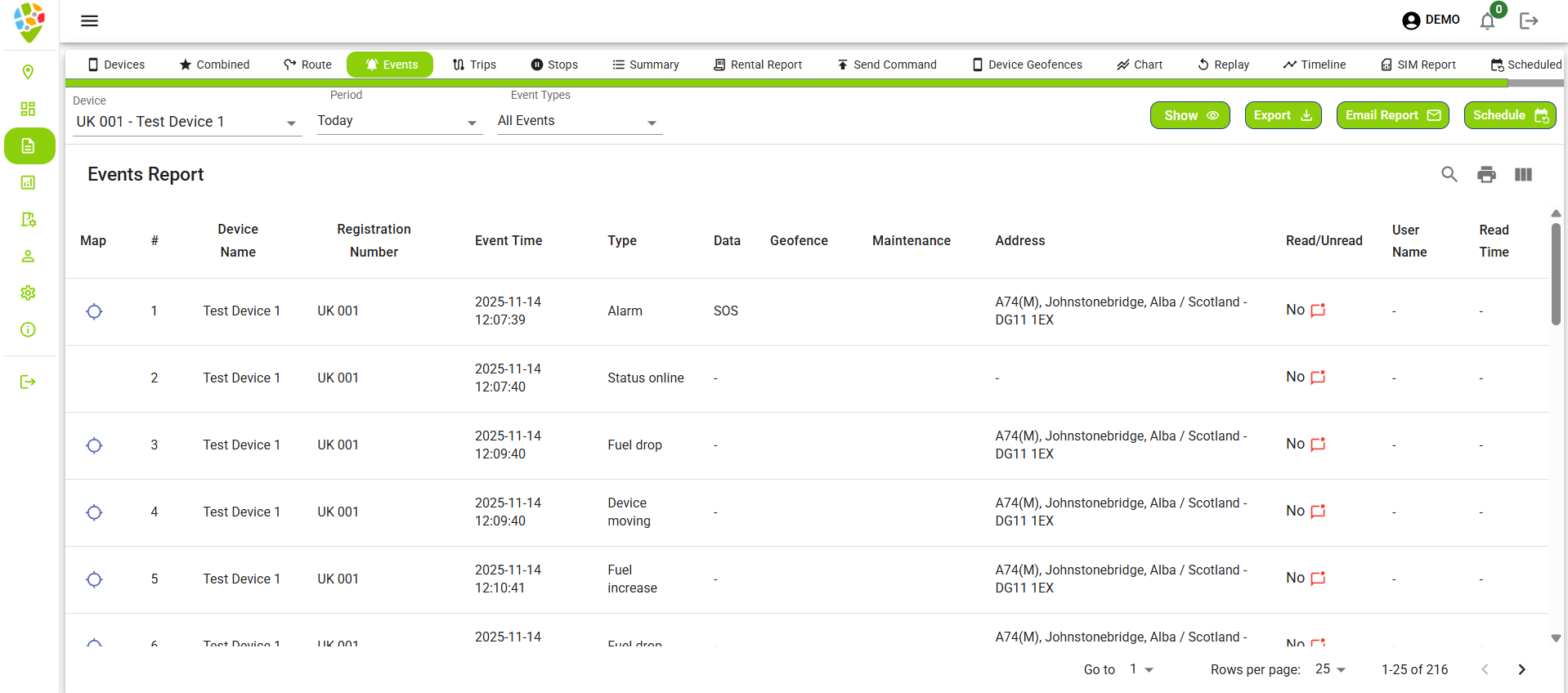Click the notifications bell icon

click(x=1487, y=21)
